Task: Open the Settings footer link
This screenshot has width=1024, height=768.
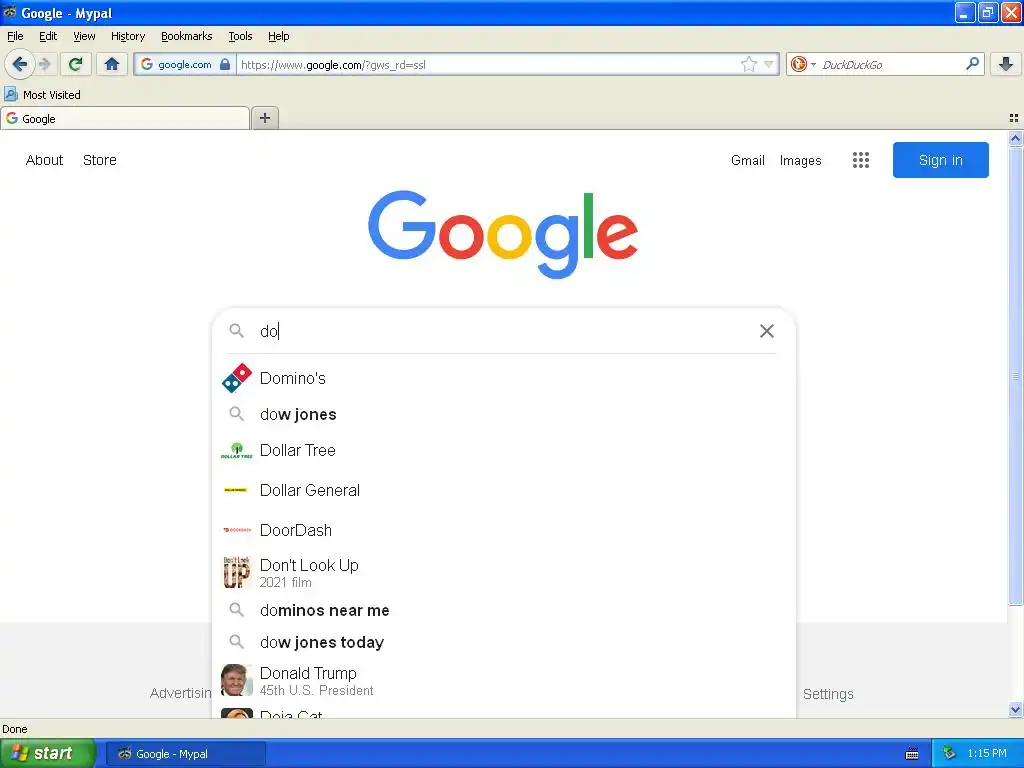Action: click(x=828, y=694)
